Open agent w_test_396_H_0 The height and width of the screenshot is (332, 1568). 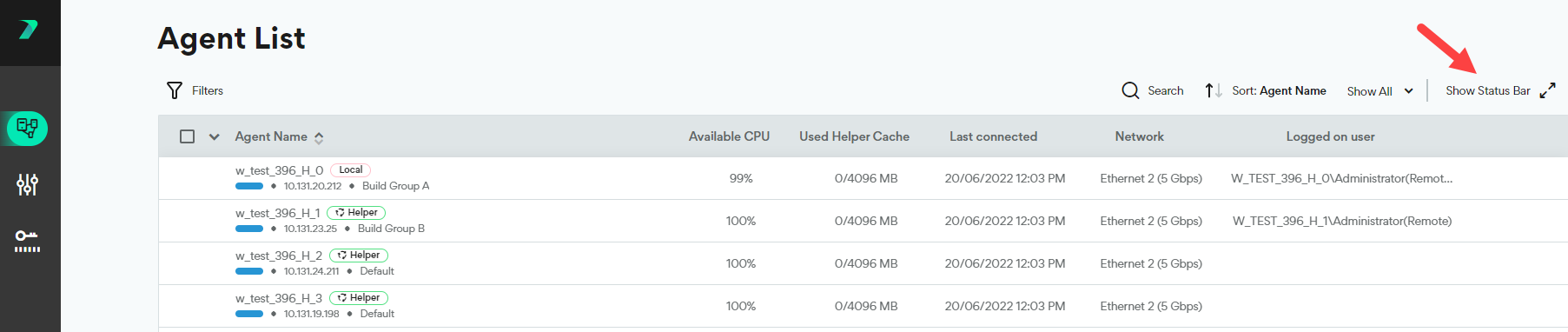(279, 170)
